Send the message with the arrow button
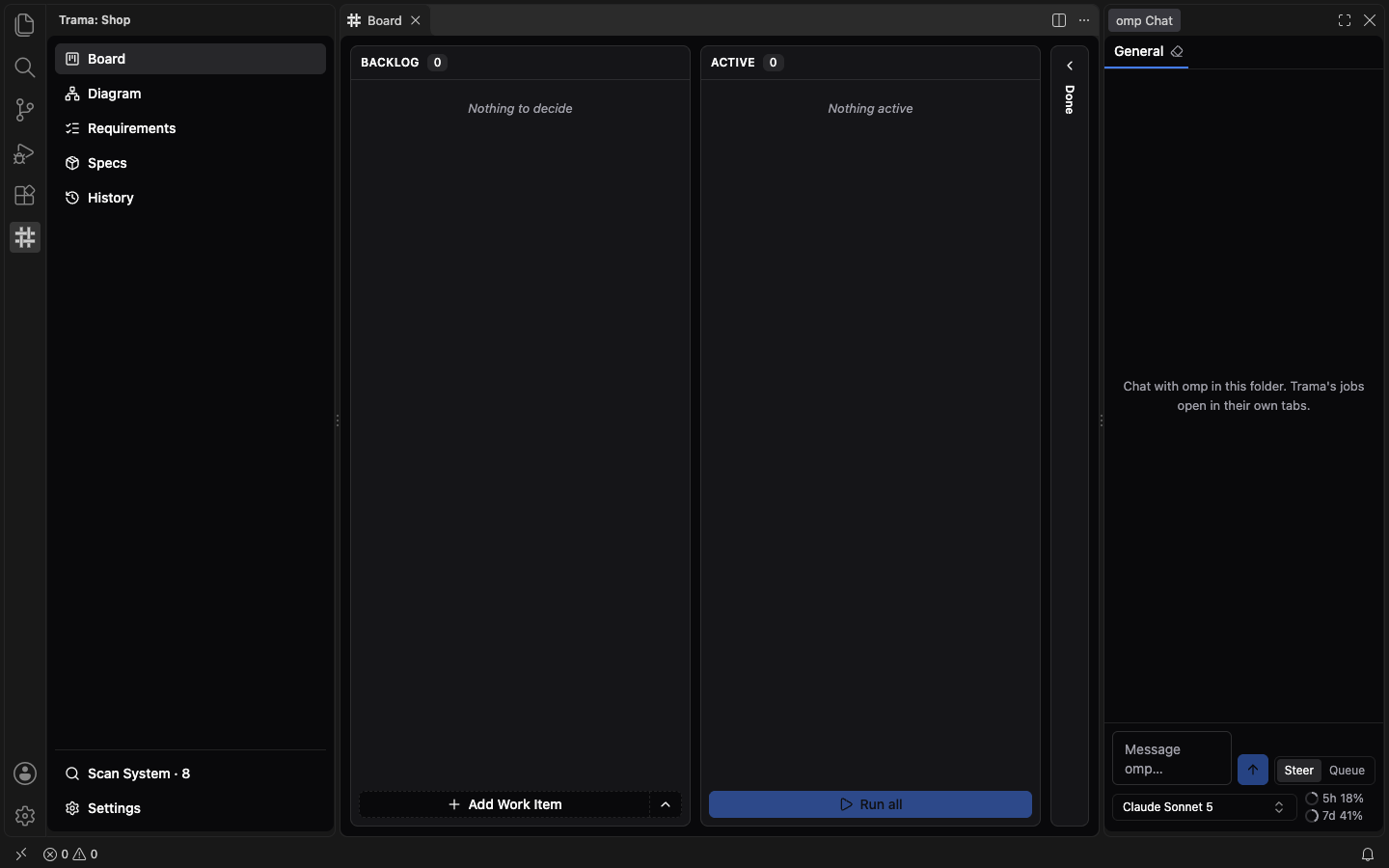Screen dimensions: 1389x868 coord(1253,770)
